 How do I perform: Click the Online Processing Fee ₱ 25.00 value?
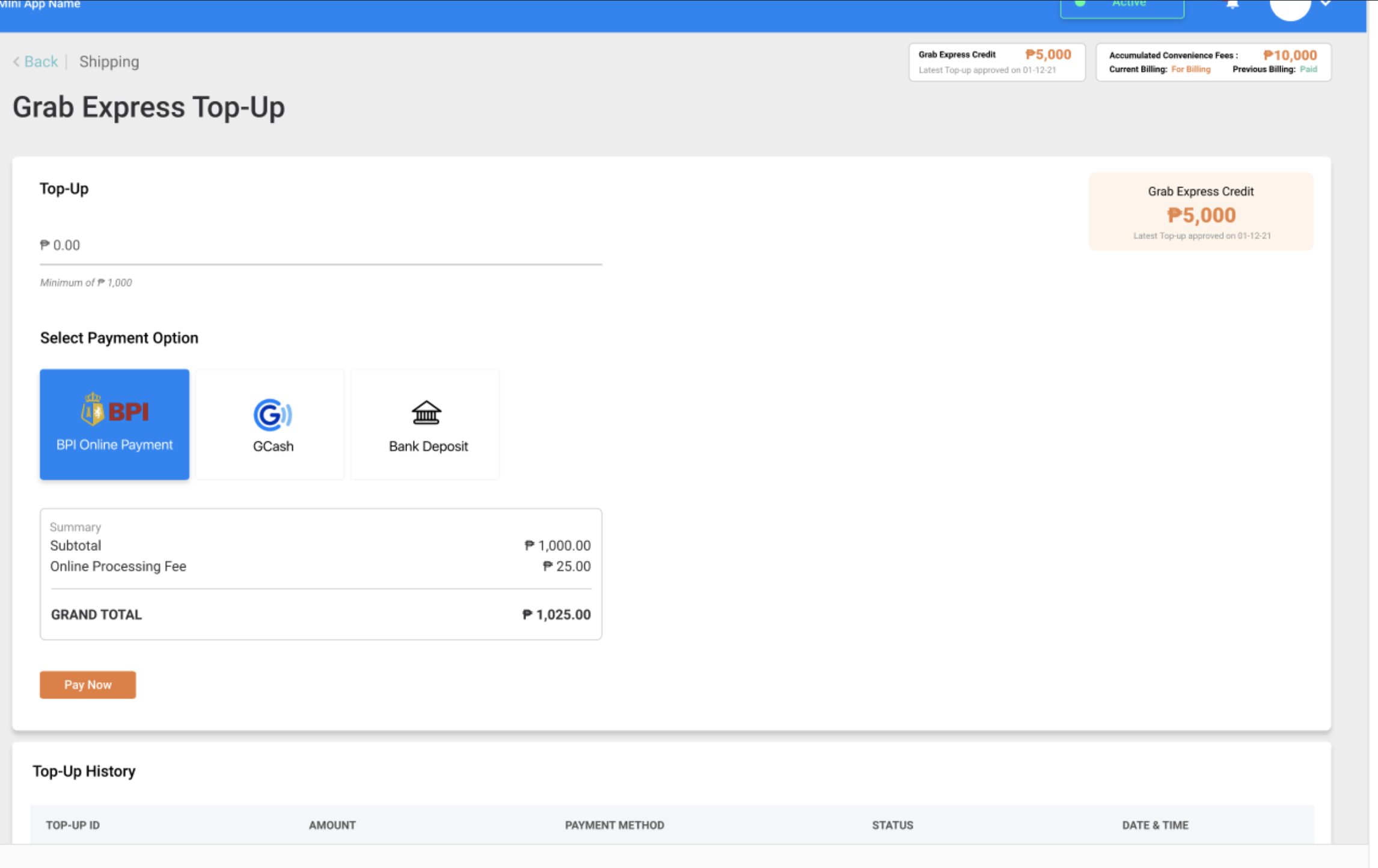pyautogui.click(x=566, y=566)
